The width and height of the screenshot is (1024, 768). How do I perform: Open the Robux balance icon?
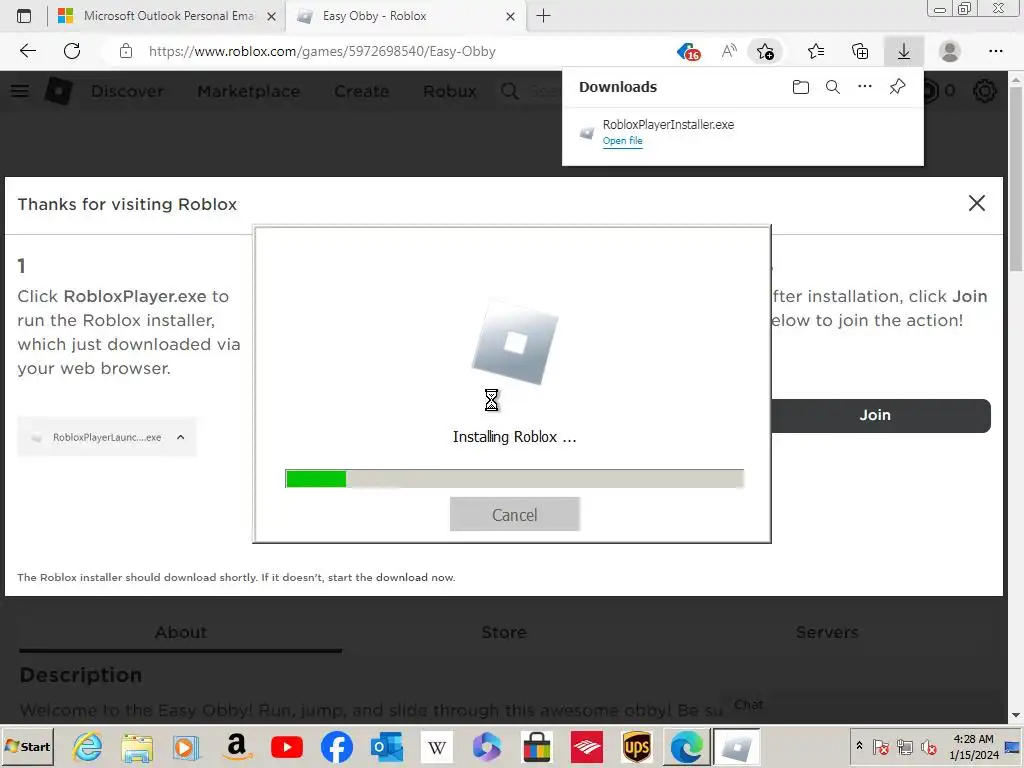point(931,91)
